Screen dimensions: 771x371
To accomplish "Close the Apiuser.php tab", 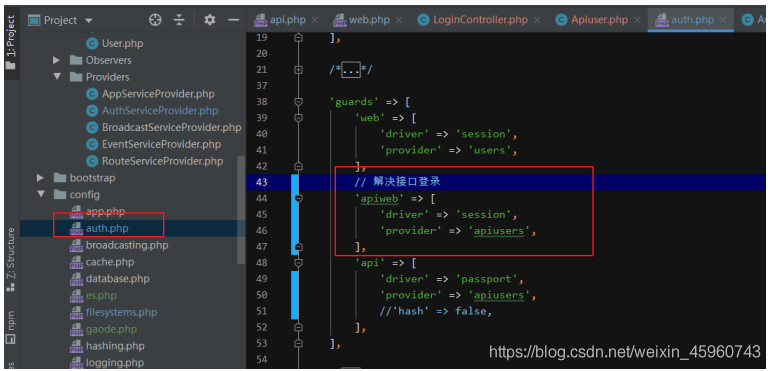I will tap(637, 20).
